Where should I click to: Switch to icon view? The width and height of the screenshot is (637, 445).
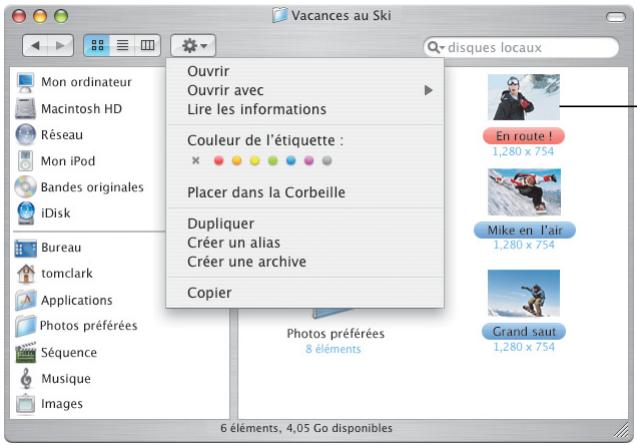point(97,45)
